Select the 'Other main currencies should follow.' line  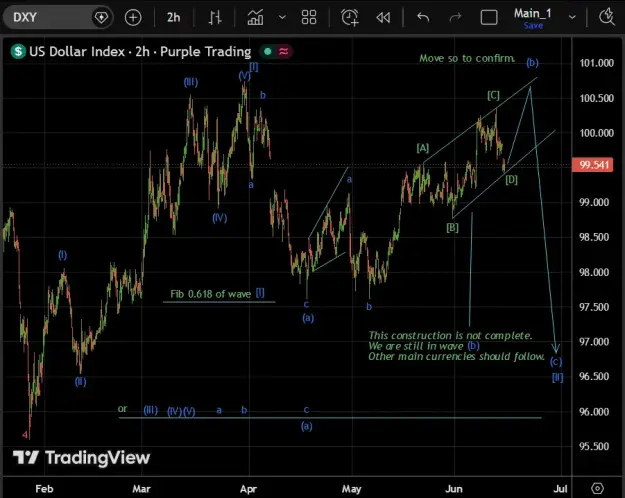[456, 356]
